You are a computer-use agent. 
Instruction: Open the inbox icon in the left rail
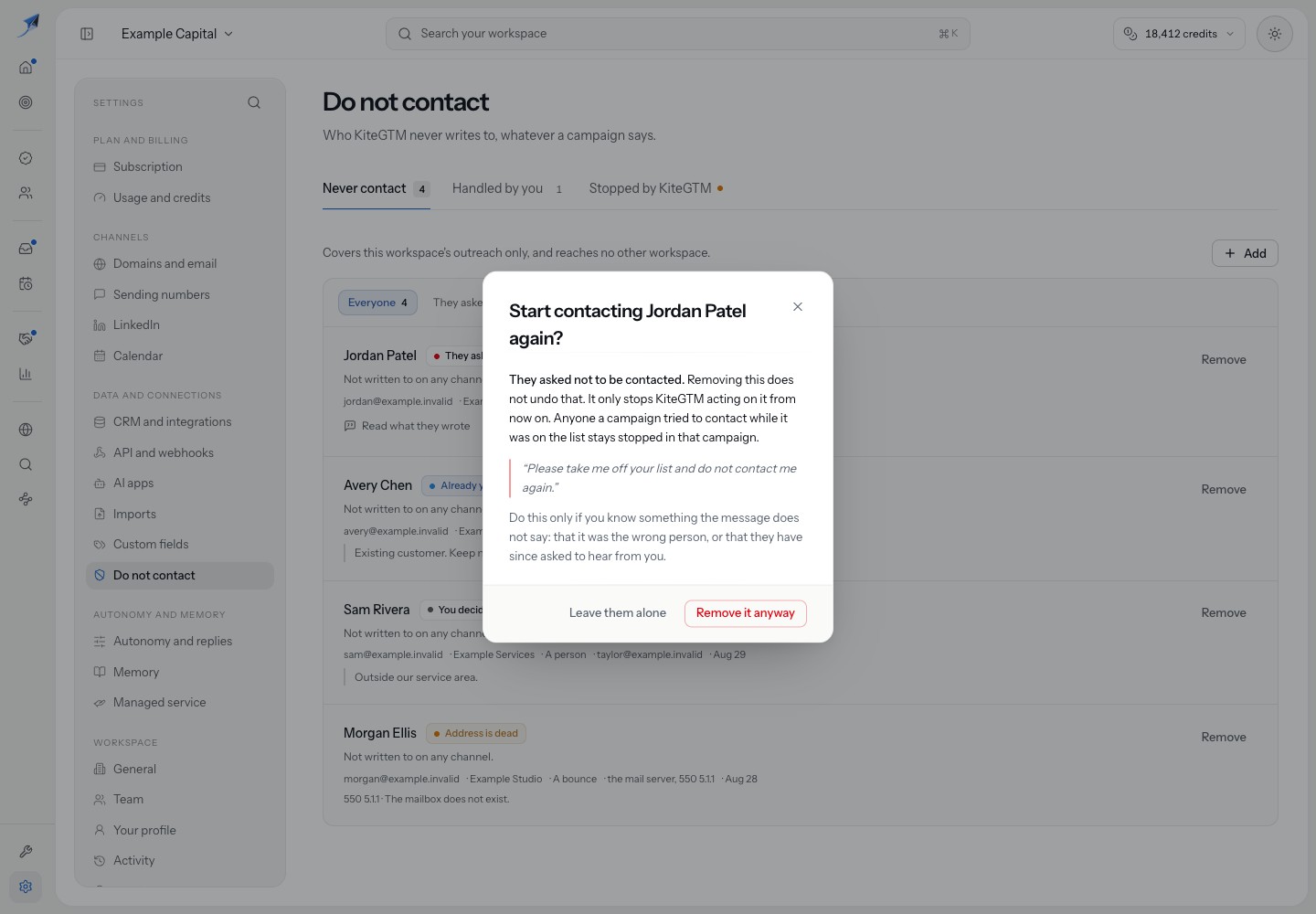[x=26, y=249]
